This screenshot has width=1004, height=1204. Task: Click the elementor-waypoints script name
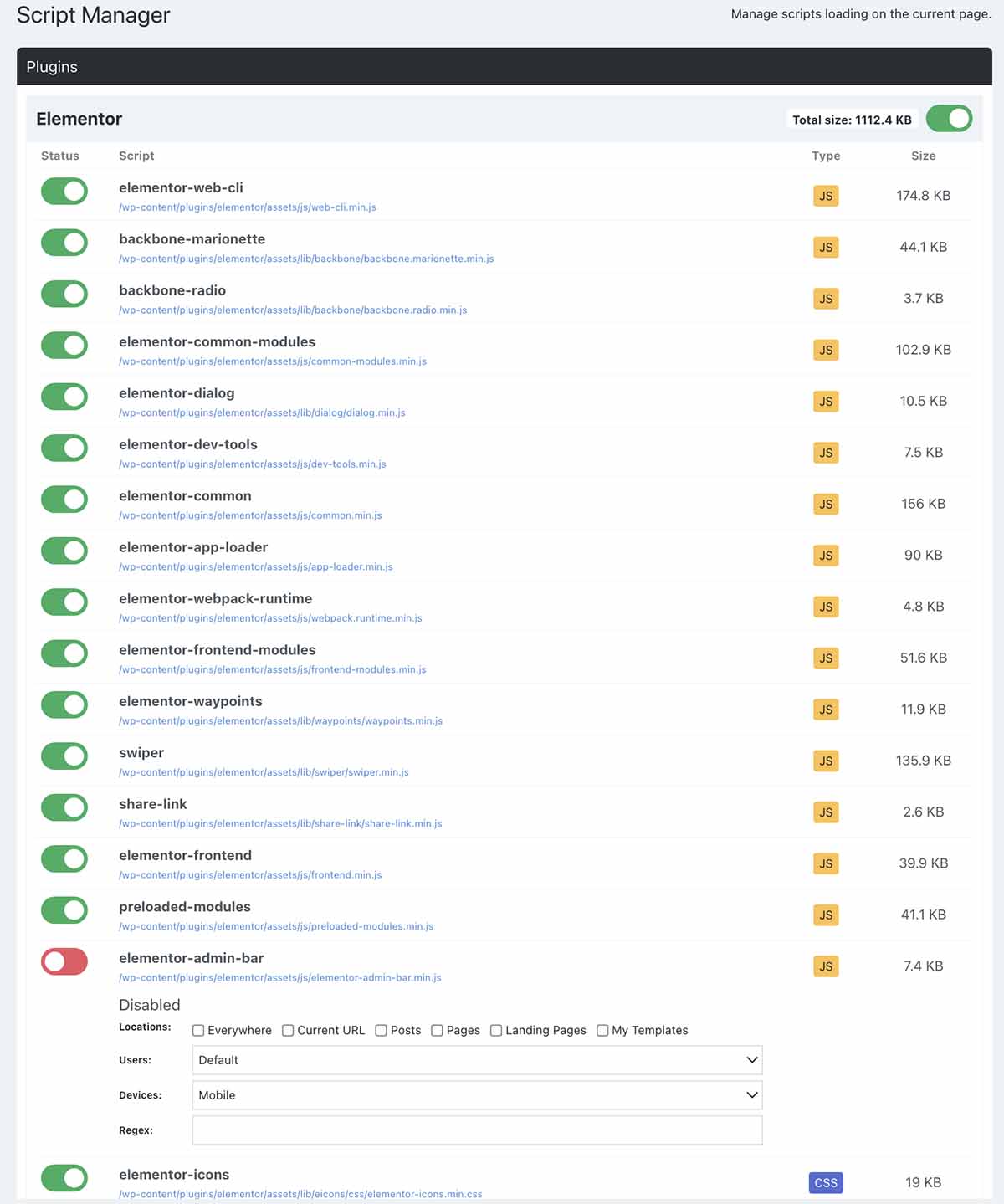pyautogui.click(x=191, y=701)
